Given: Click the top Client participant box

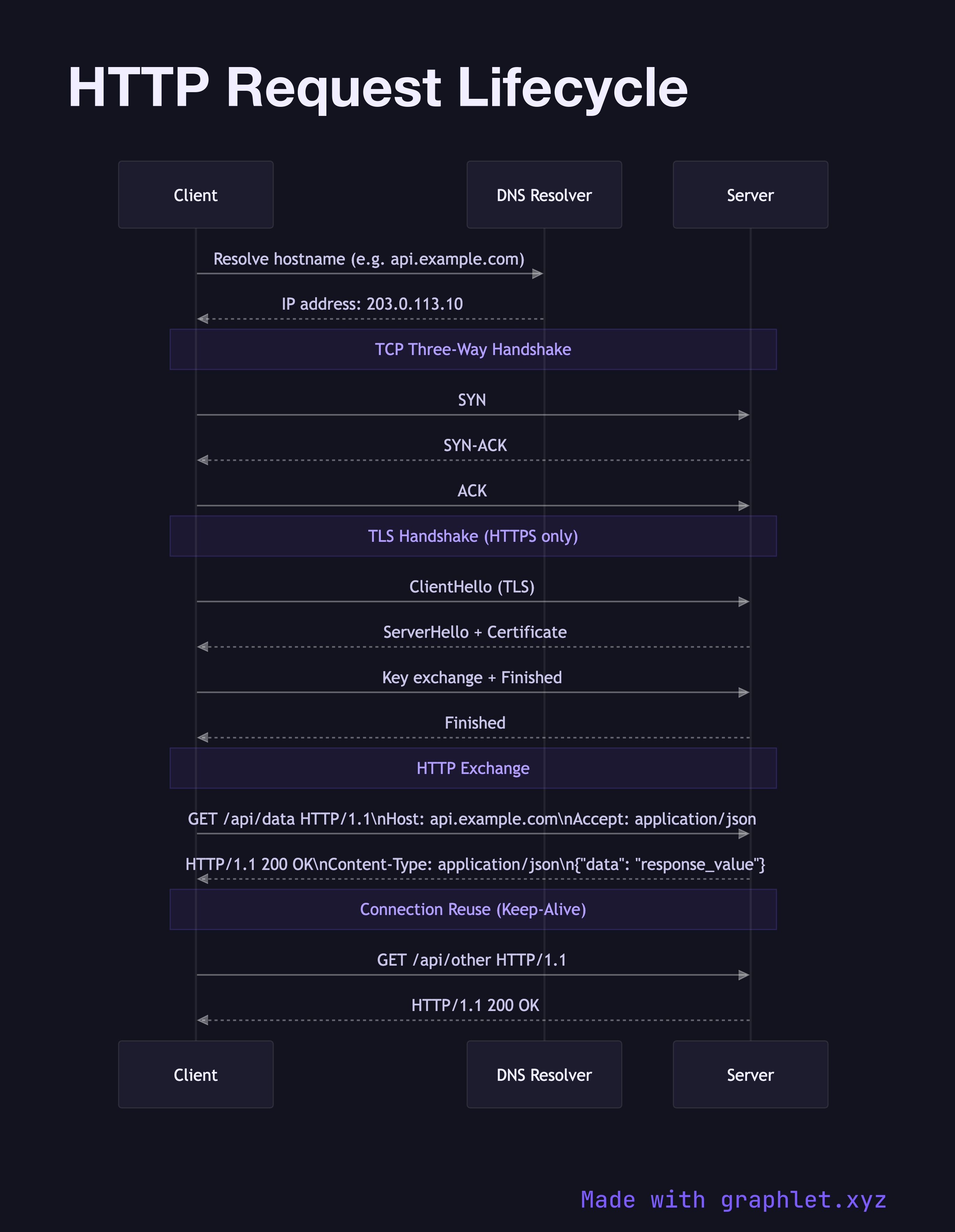Looking at the screenshot, I should (x=195, y=194).
